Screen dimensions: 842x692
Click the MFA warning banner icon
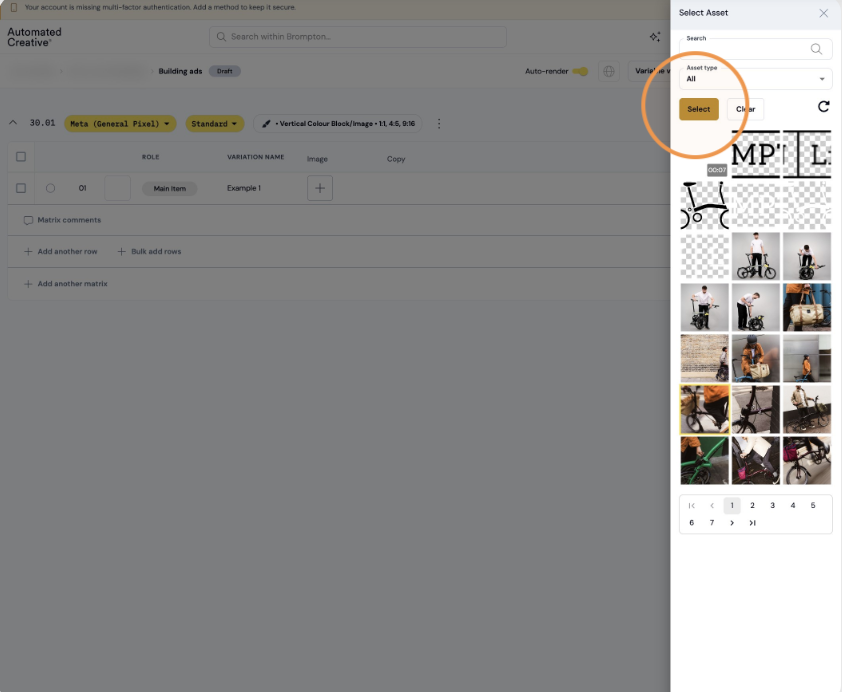click(x=14, y=8)
